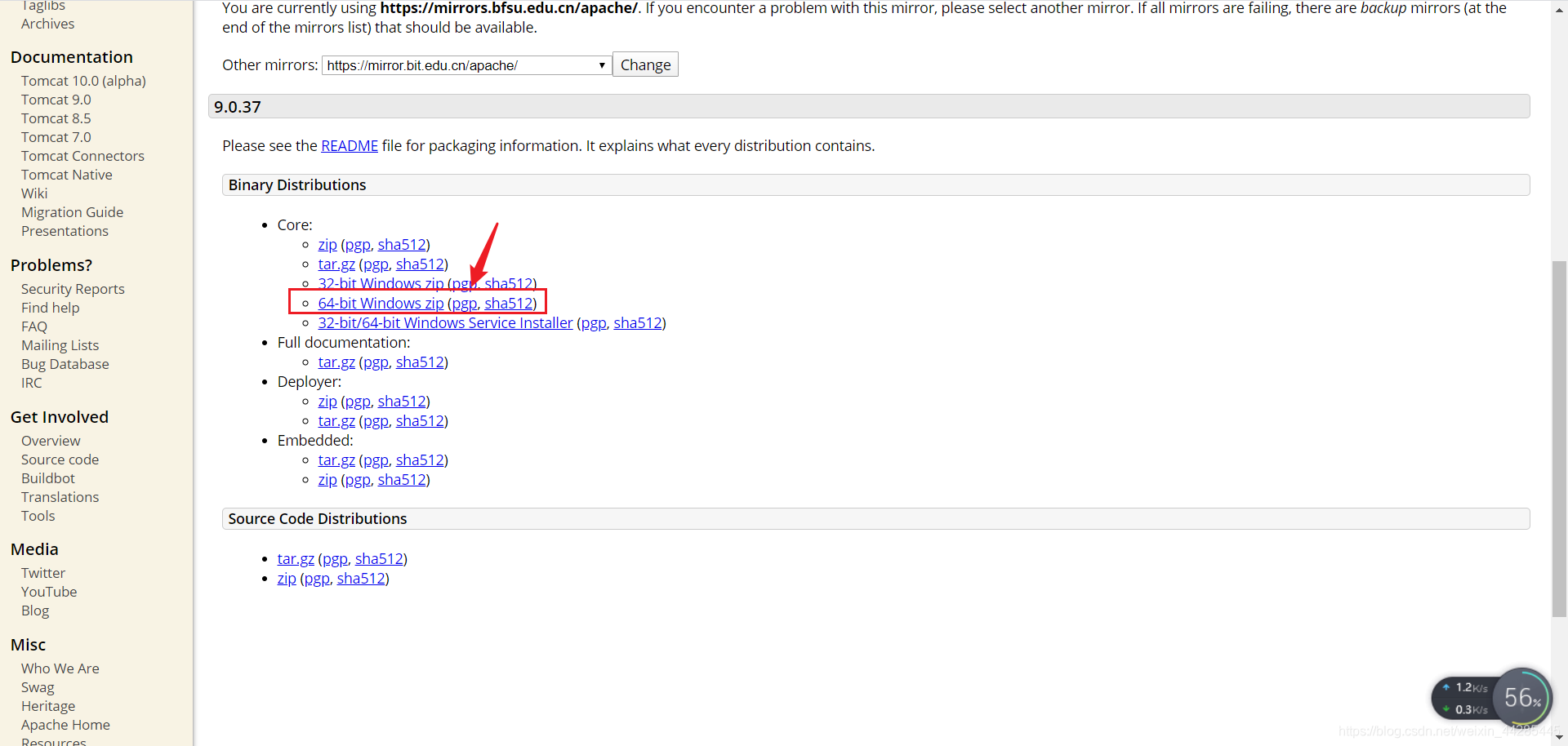Download 32-bit/64-bit Windows Service Installer
Viewport: 1568px width, 746px height.
(445, 322)
